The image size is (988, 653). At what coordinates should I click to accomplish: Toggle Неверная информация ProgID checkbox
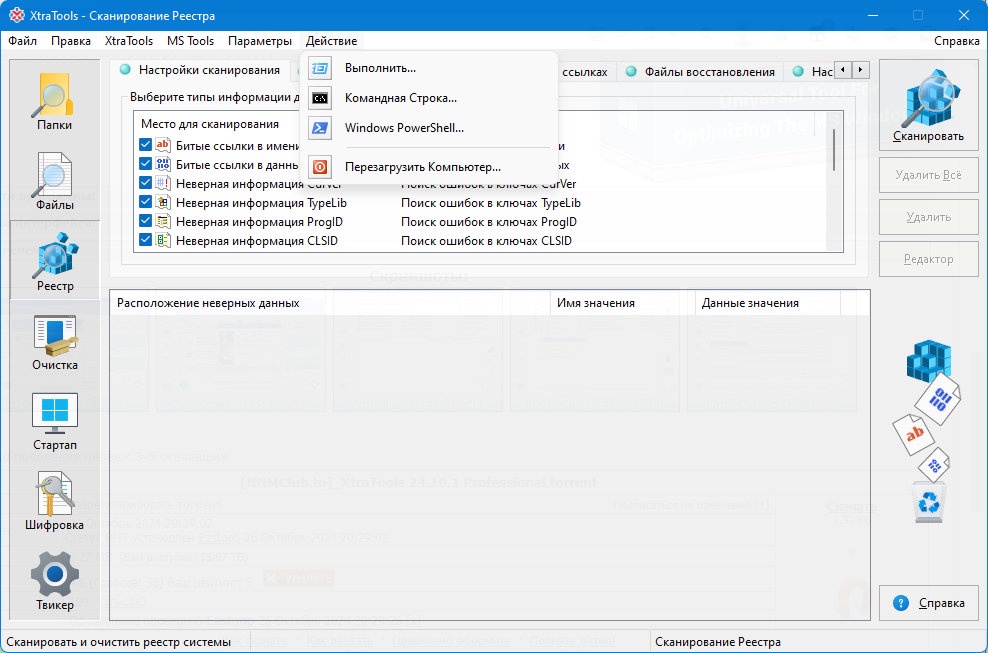(146, 221)
